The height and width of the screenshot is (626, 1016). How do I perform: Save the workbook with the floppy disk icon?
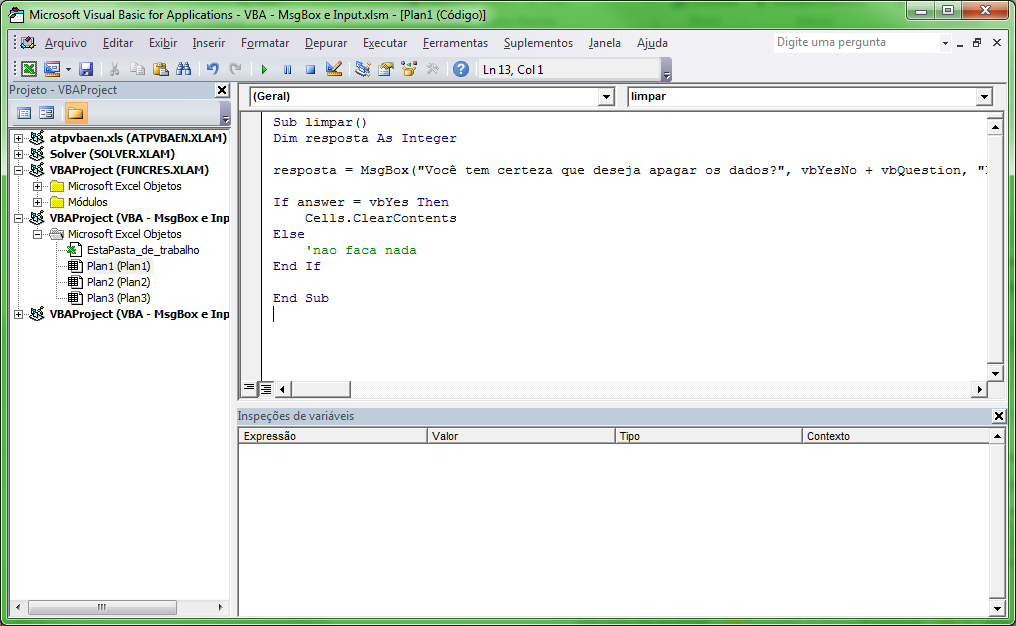pos(86,69)
